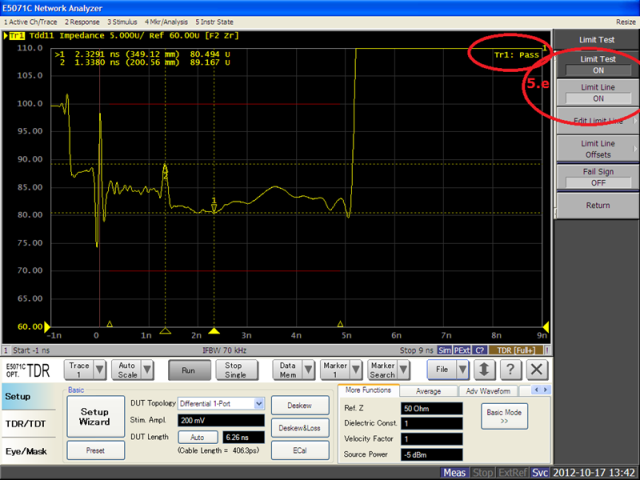Click the question mark help icon
Screen dimensions: 640x480
click(x=509, y=369)
